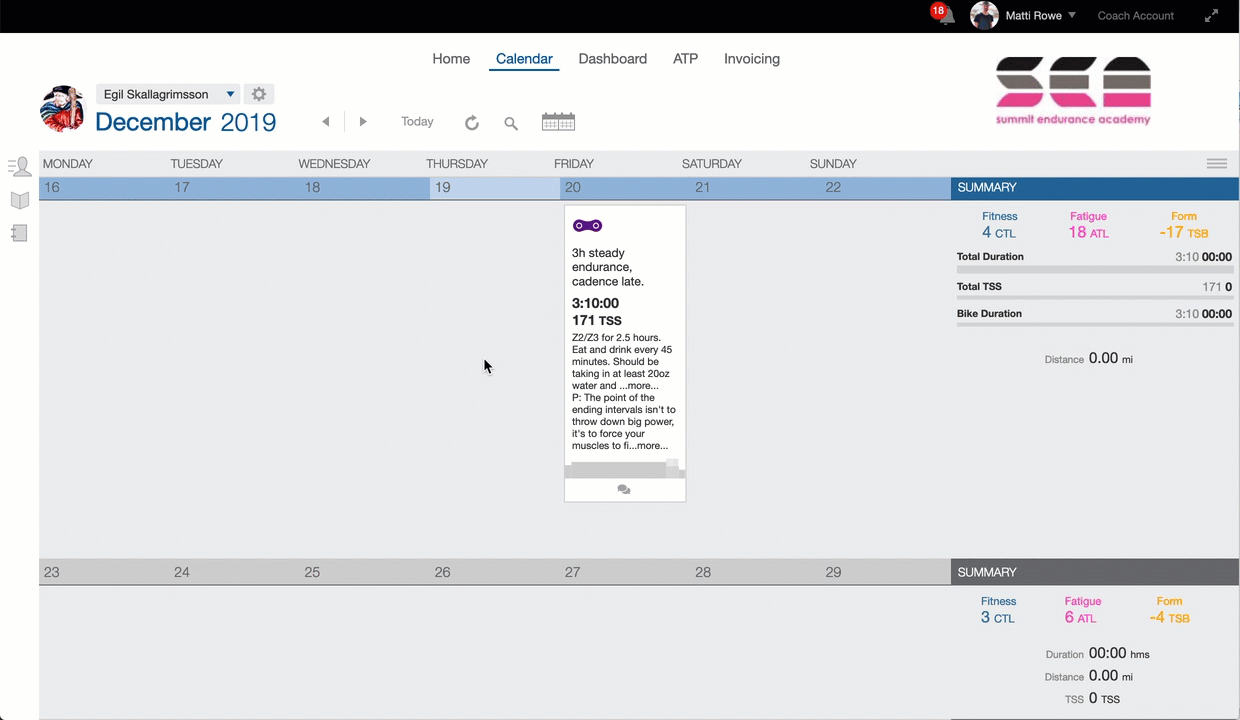
Task: Open the date picker calendar icon
Action: click(x=558, y=122)
